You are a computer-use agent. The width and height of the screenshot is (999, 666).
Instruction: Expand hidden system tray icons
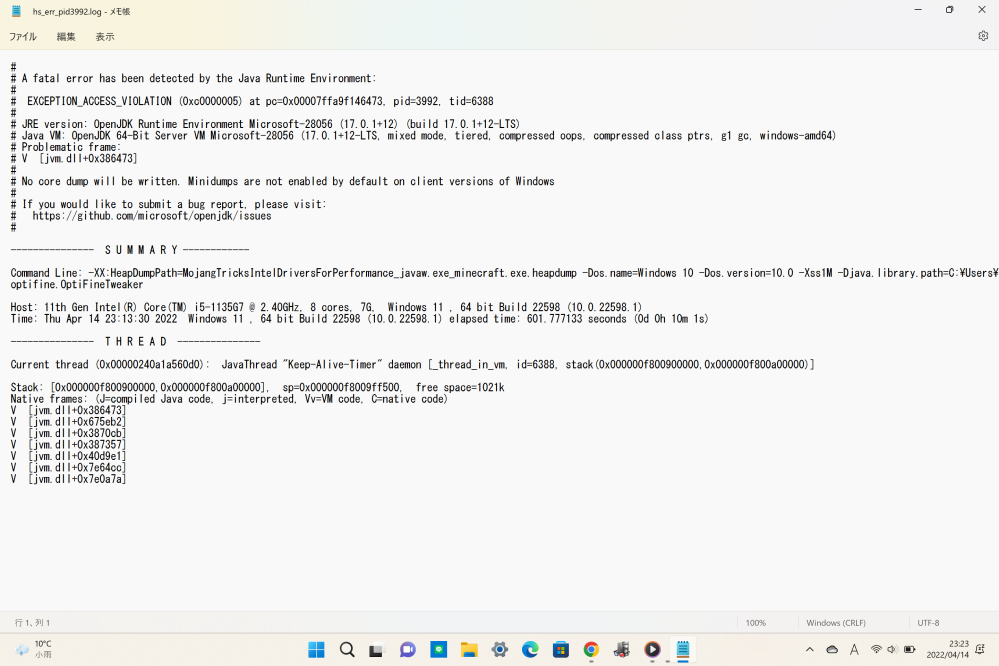(810, 649)
